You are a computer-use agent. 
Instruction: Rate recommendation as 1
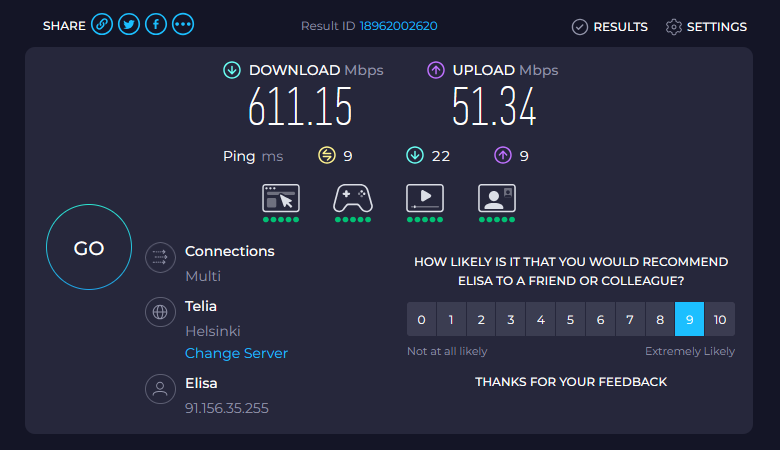[451, 319]
